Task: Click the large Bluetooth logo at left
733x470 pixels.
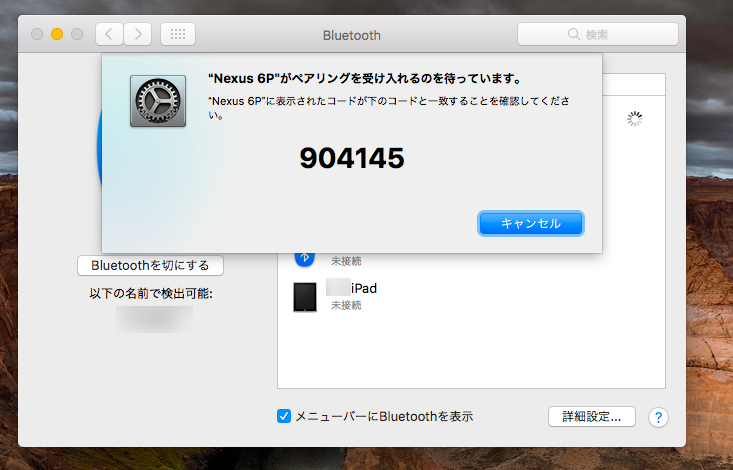Action: point(99,150)
